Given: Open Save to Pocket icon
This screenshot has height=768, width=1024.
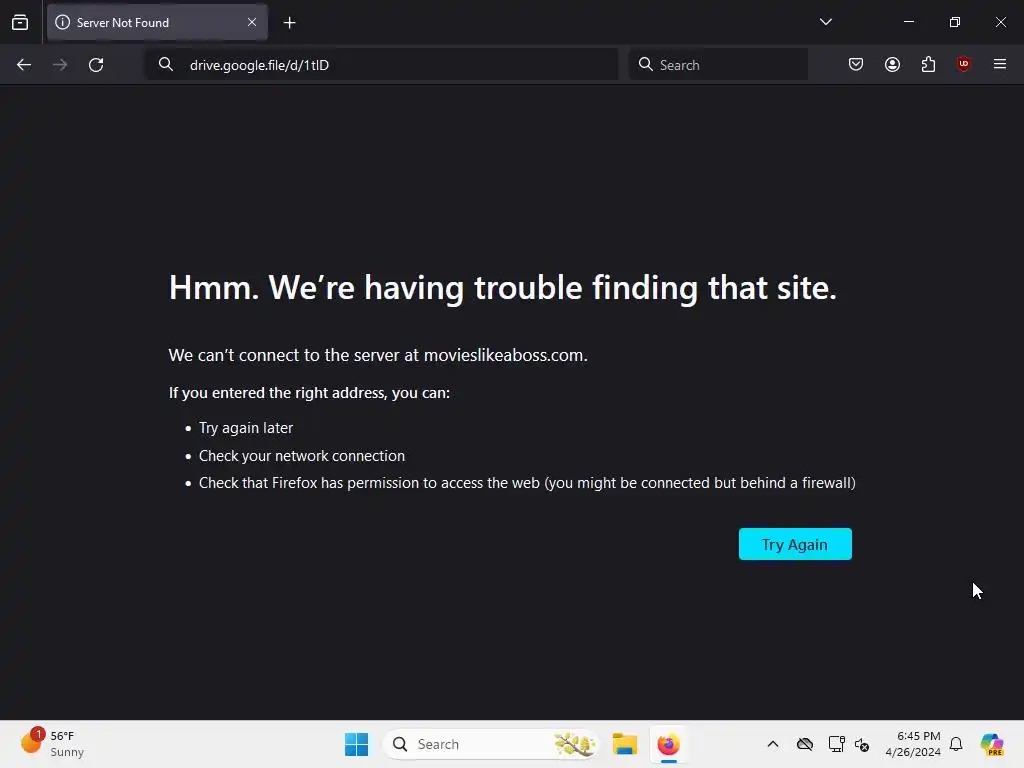Looking at the screenshot, I should 856,64.
